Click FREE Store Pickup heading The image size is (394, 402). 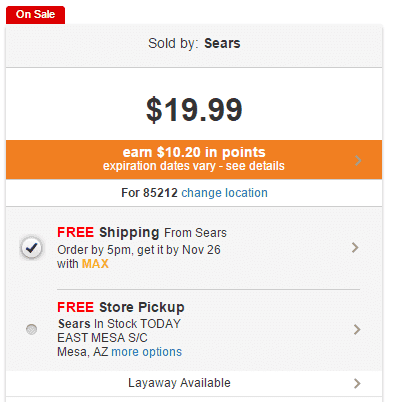(x=121, y=307)
